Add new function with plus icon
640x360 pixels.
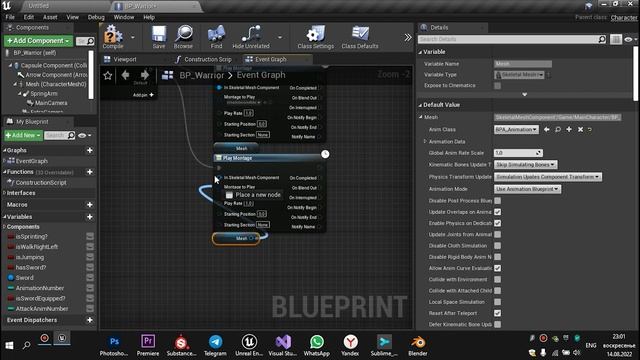tap(90, 172)
